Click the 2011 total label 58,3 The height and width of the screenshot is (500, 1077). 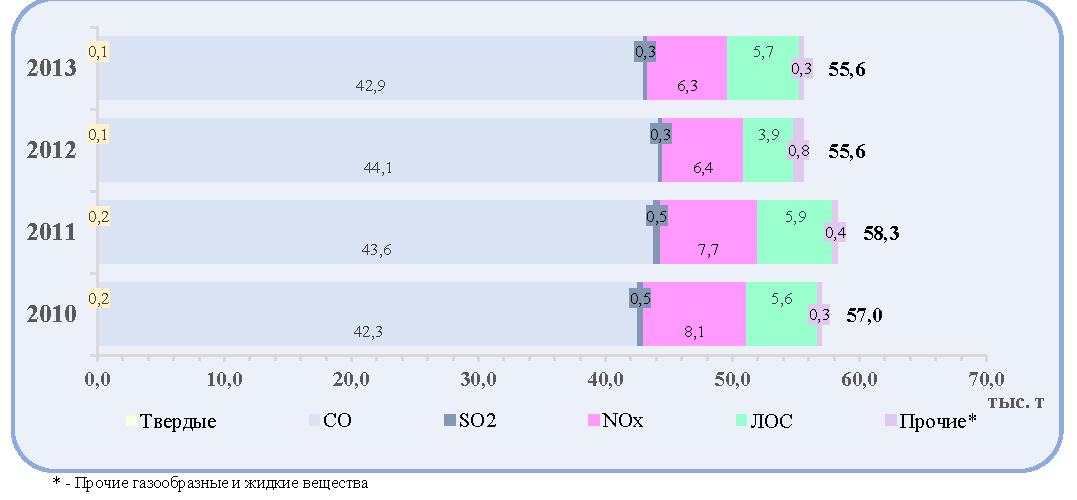tap(881, 234)
